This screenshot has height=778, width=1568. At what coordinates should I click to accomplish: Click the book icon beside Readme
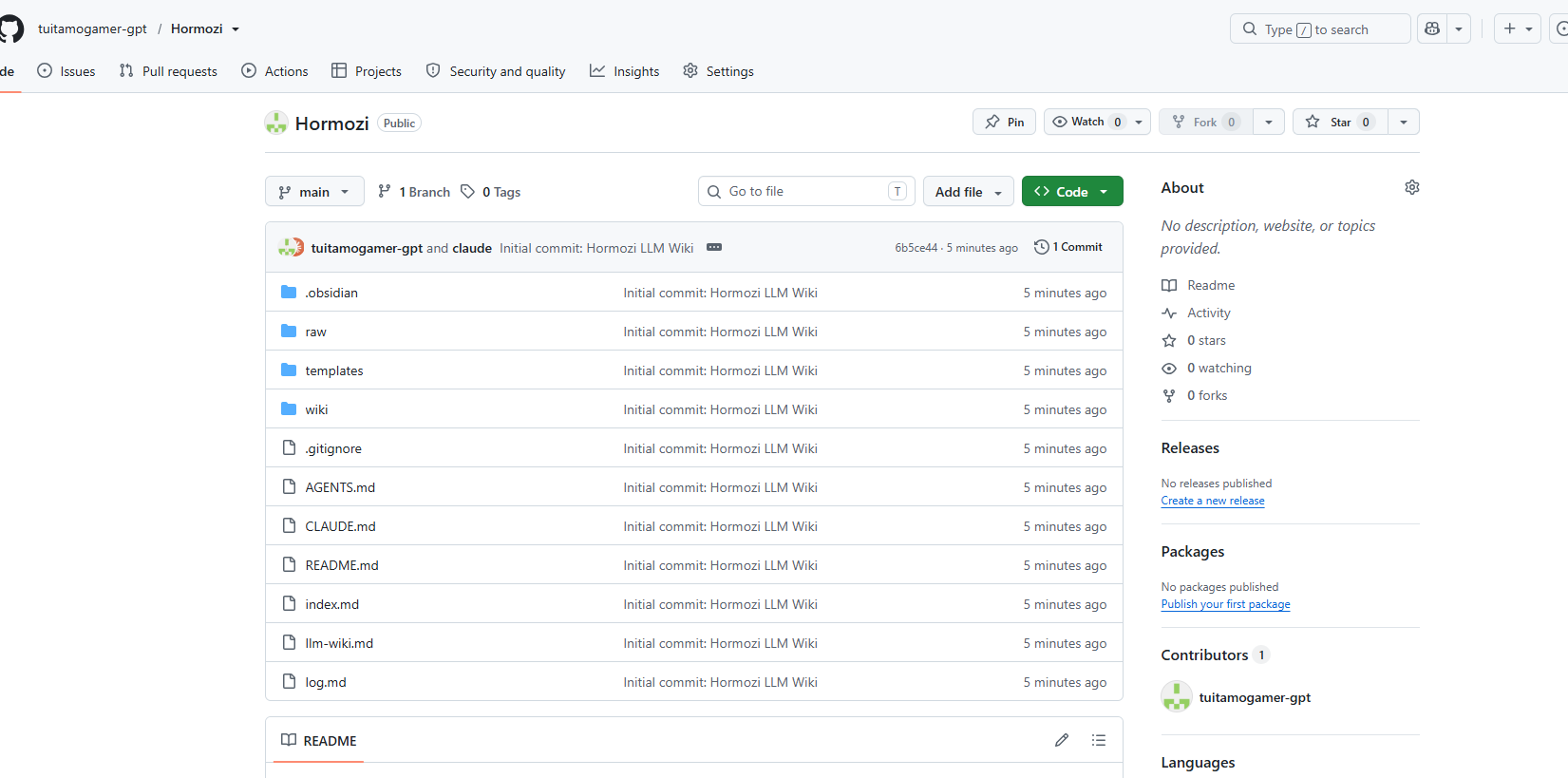tap(1169, 285)
